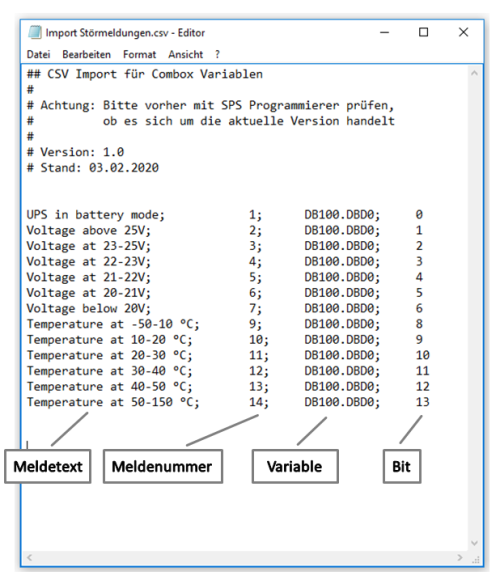Click the horizontal scrollbar left arrow
The width and height of the screenshot is (500, 580).
coord(30,557)
